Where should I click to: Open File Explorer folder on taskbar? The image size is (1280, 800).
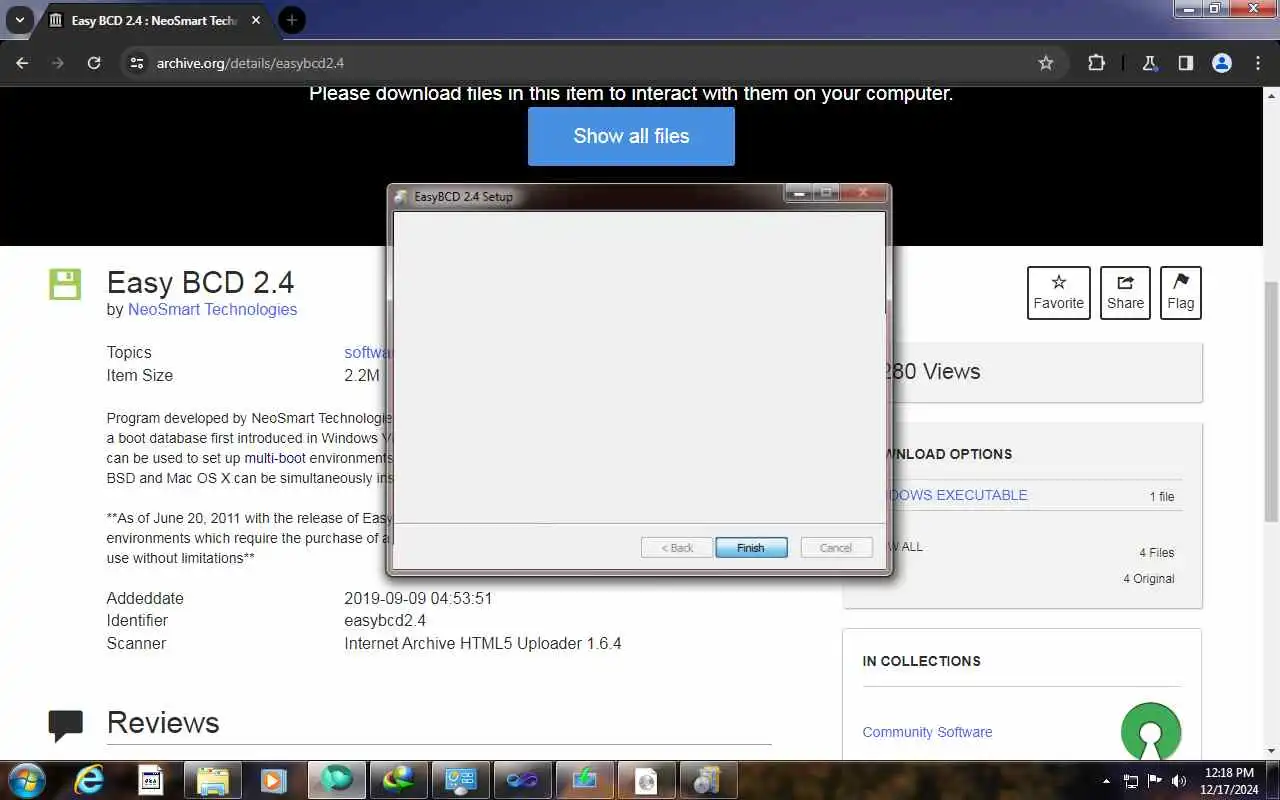point(213,780)
